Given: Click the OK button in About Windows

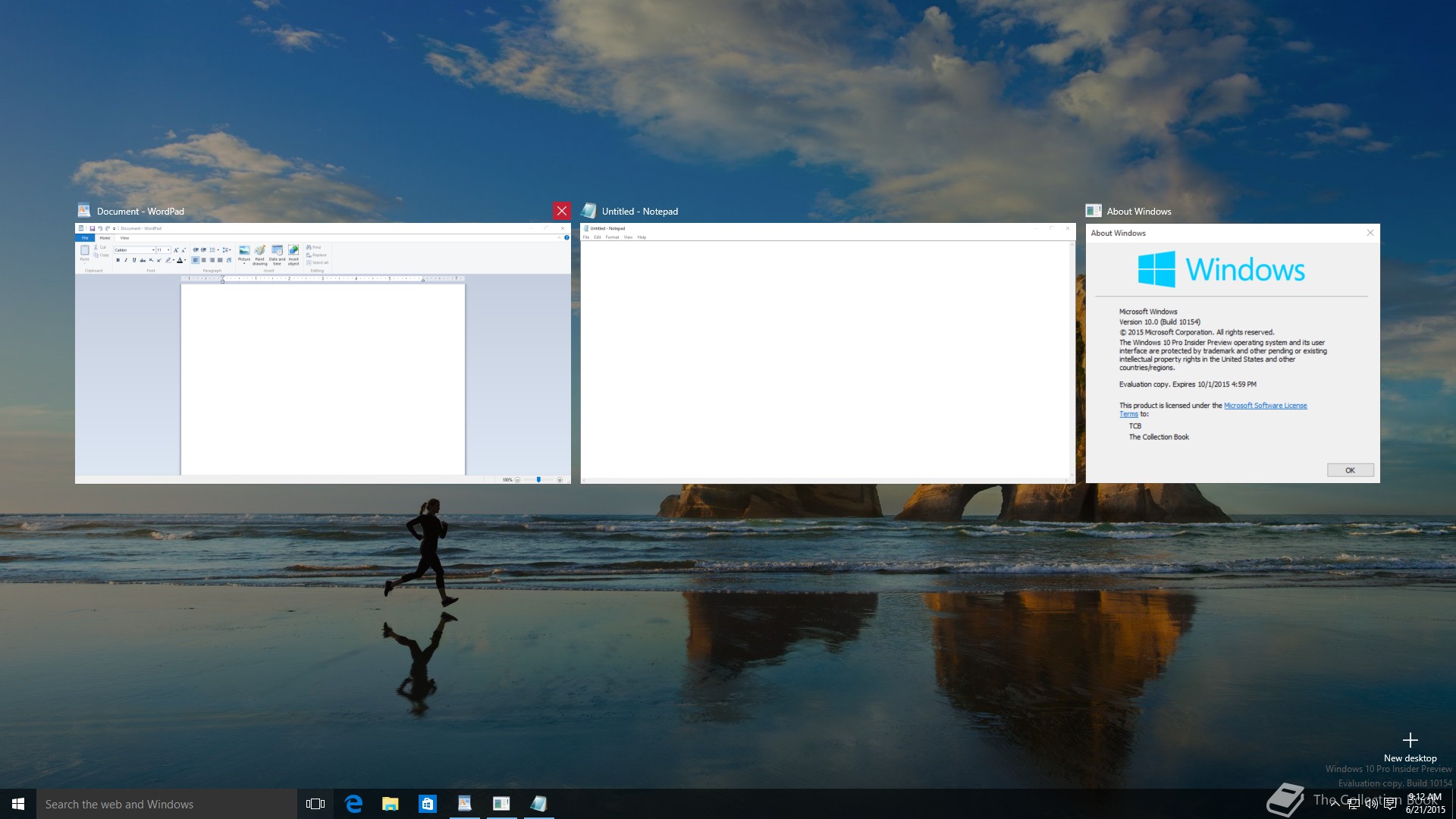Looking at the screenshot, I should tap(1350, 470).
